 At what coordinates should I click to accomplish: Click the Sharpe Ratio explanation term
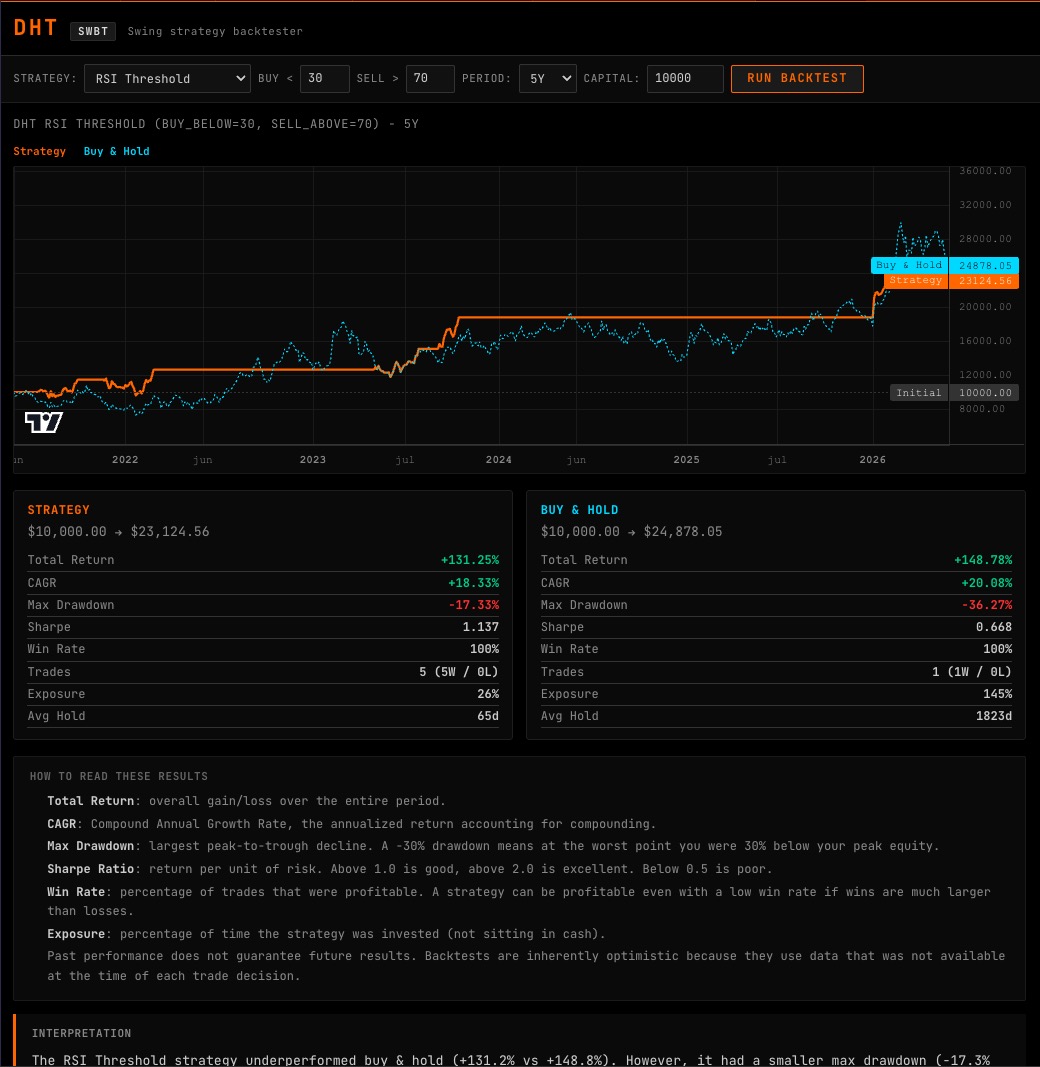click(91, 869)
